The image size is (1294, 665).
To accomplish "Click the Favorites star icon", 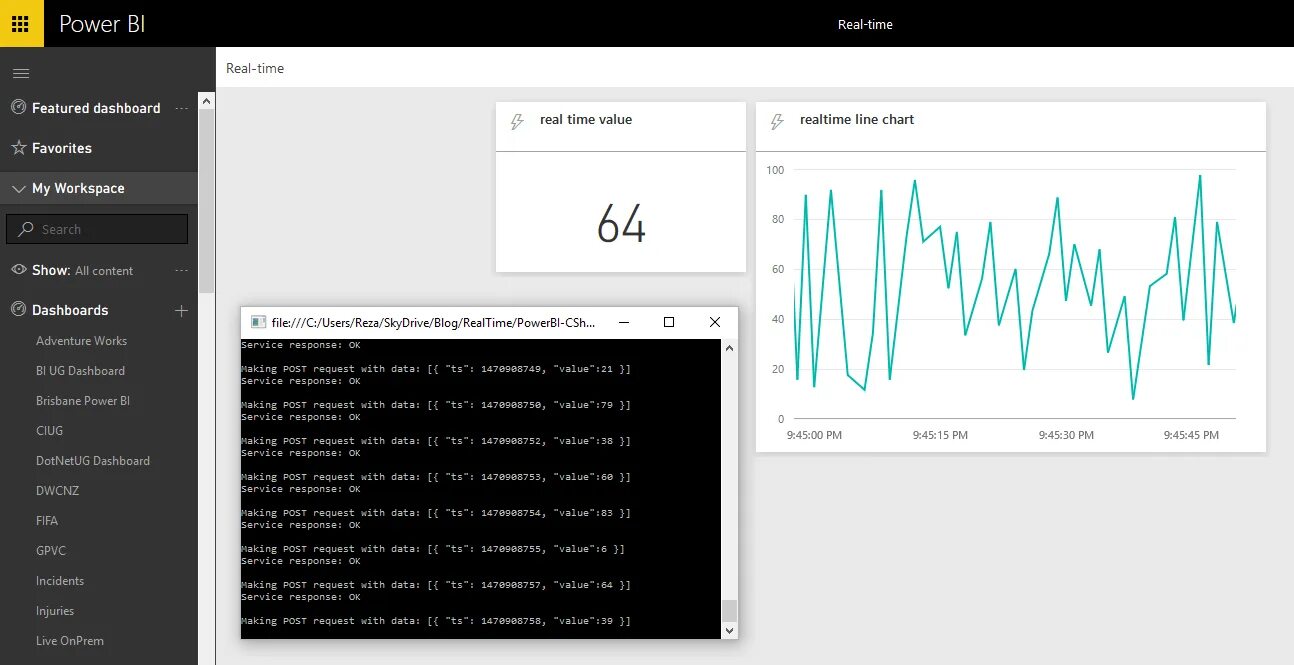I will (18, 147).
